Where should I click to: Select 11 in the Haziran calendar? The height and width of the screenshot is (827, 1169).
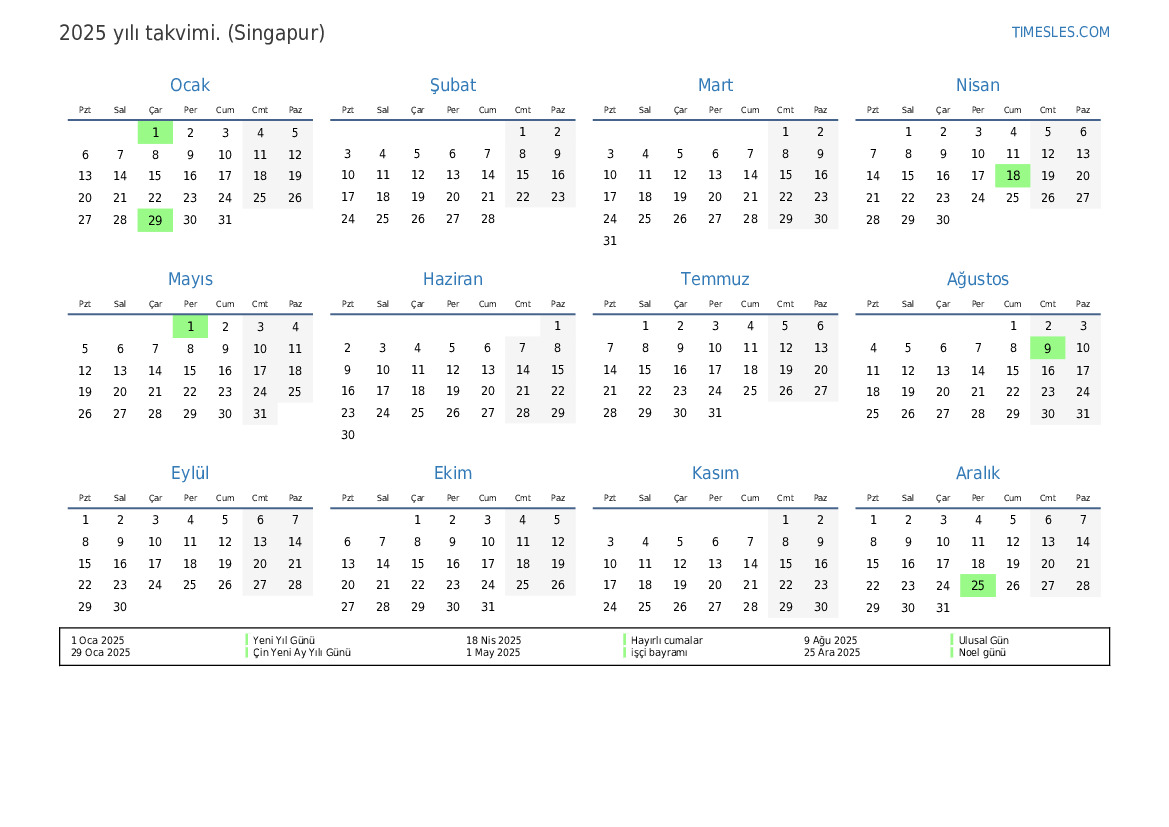click(x=418, y=370)
